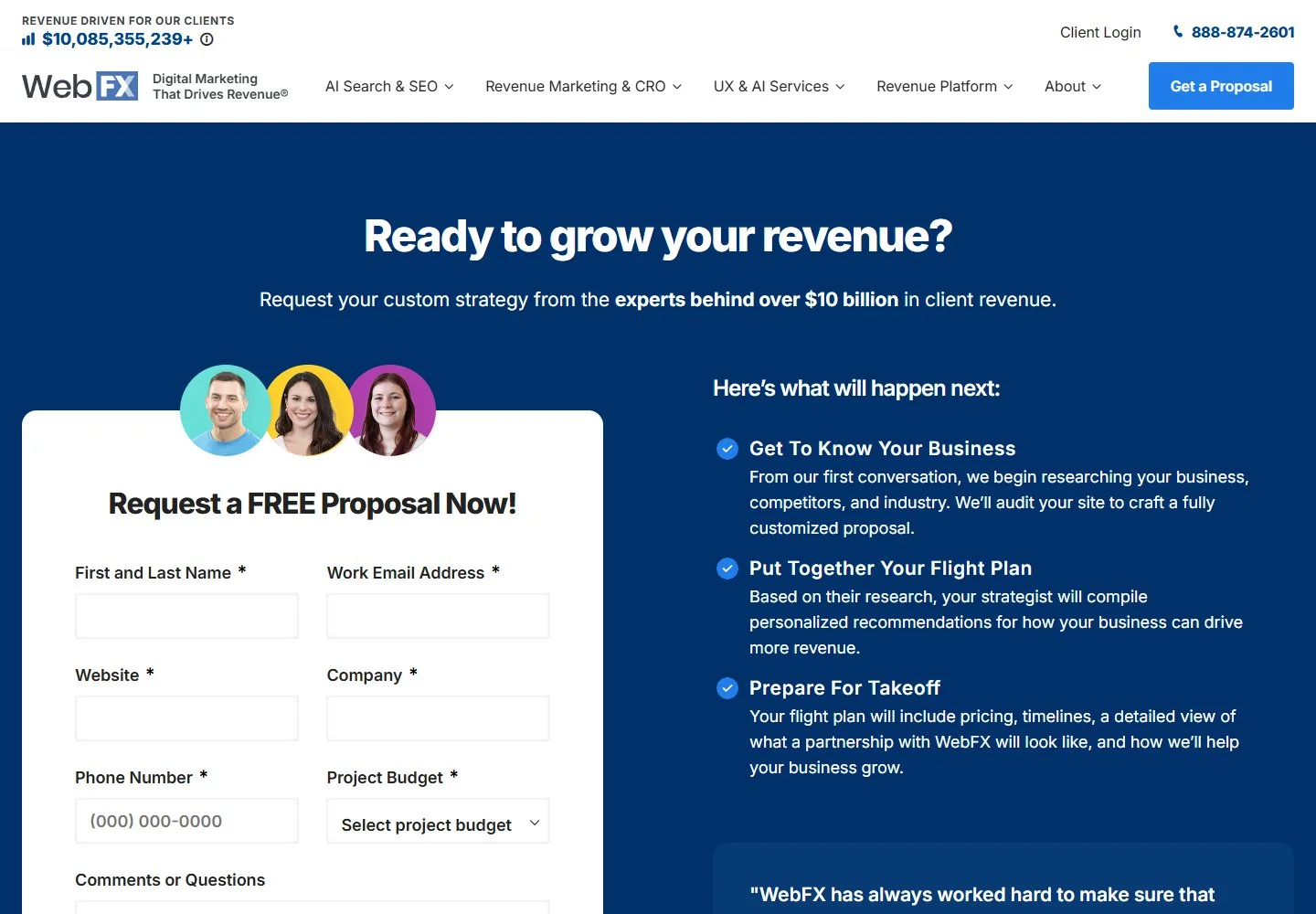
Task: Focus the Website input field
Action: pos(186,718)
